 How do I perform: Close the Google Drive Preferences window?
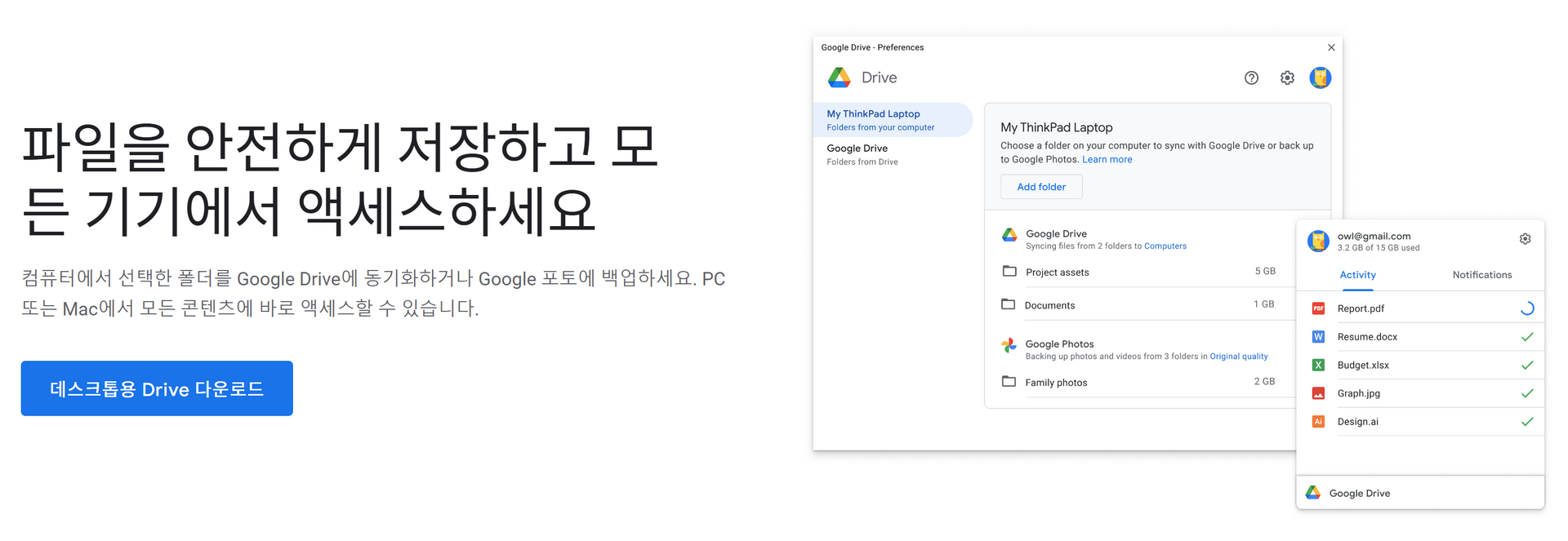tap(1331, 47)
